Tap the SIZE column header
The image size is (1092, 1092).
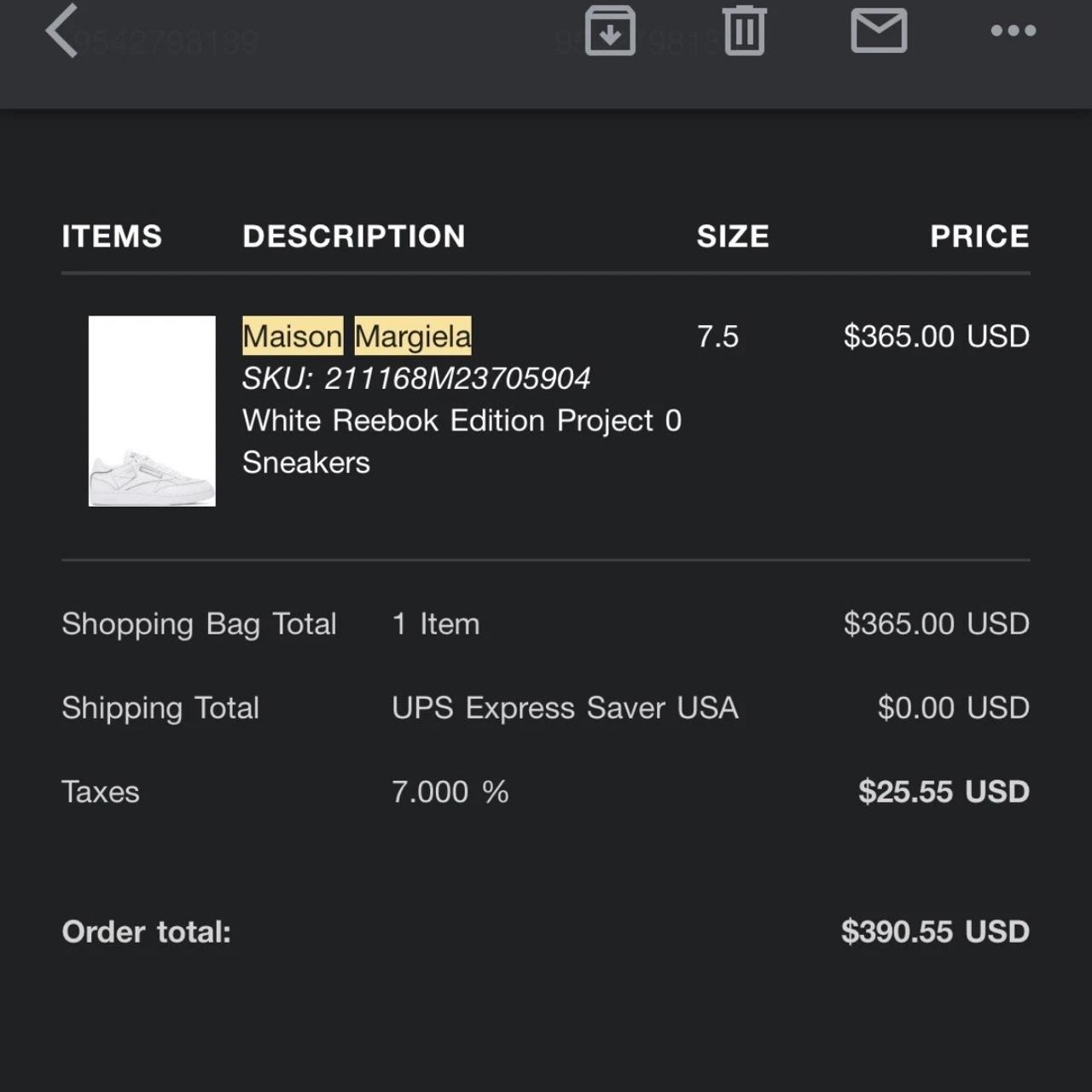click(x=733, y=236)
